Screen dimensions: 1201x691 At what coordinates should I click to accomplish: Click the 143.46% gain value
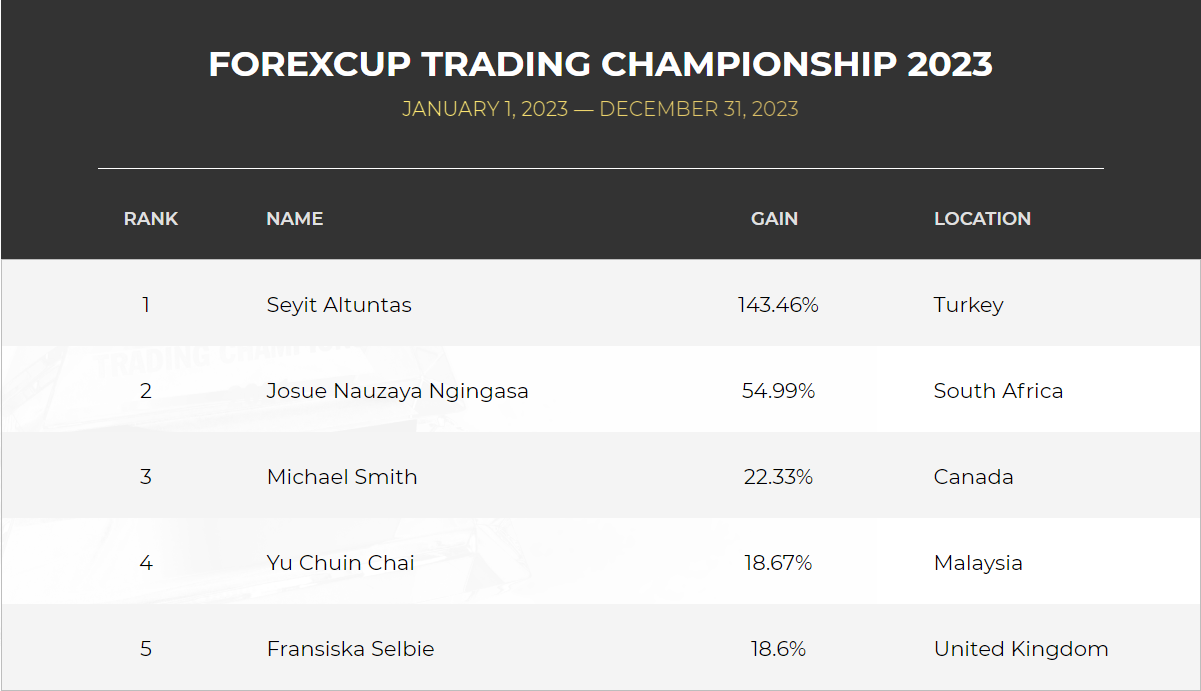pos(778,305)
